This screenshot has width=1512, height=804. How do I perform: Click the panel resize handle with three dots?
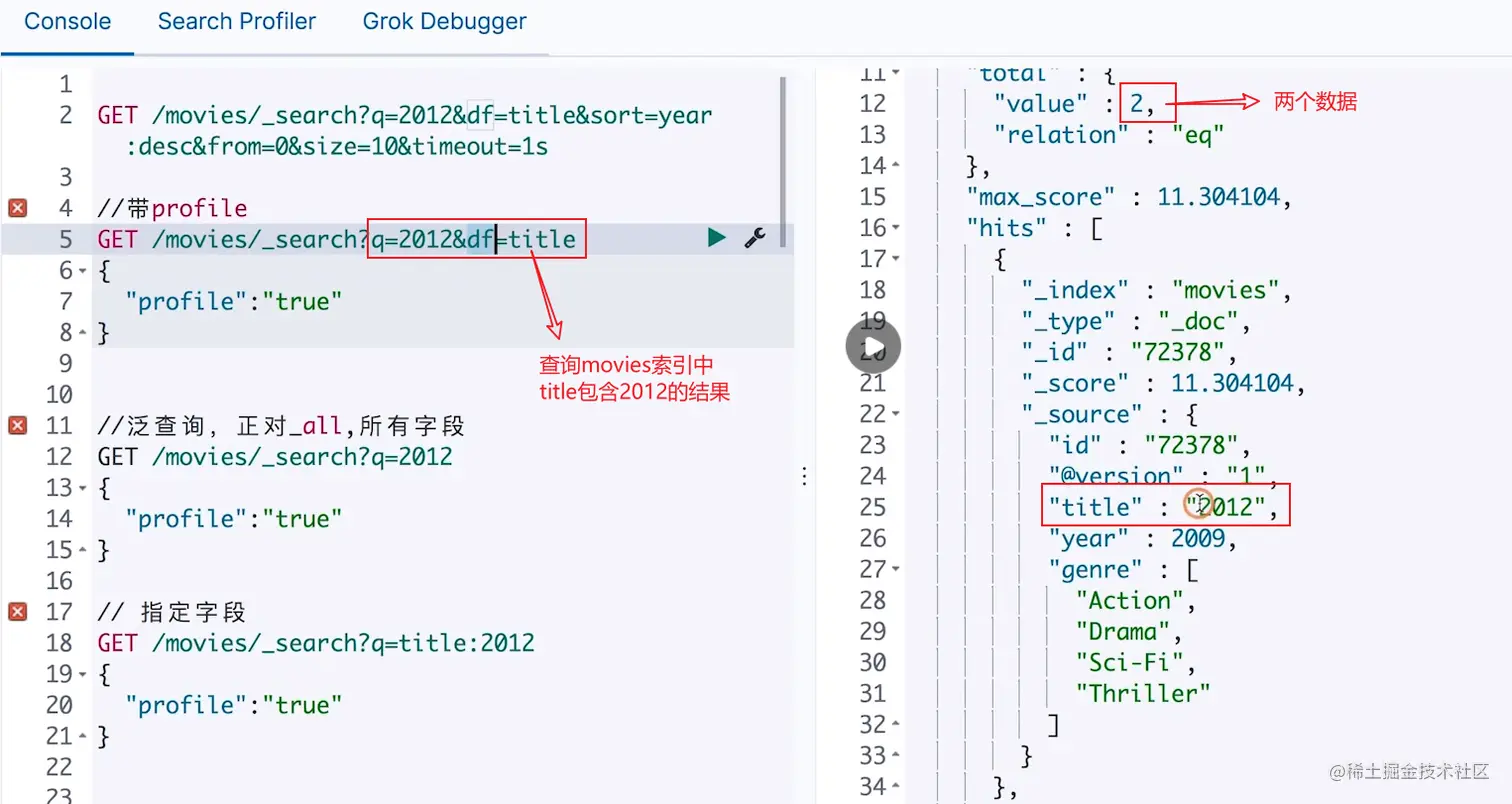click(805, 477)
